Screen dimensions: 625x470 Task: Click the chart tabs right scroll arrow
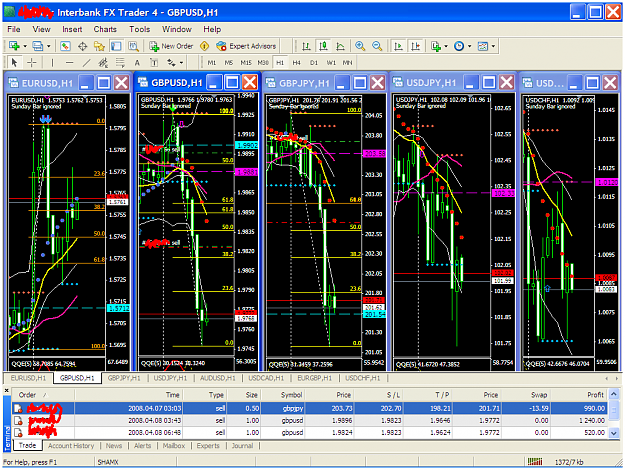[x=616, y=378]
